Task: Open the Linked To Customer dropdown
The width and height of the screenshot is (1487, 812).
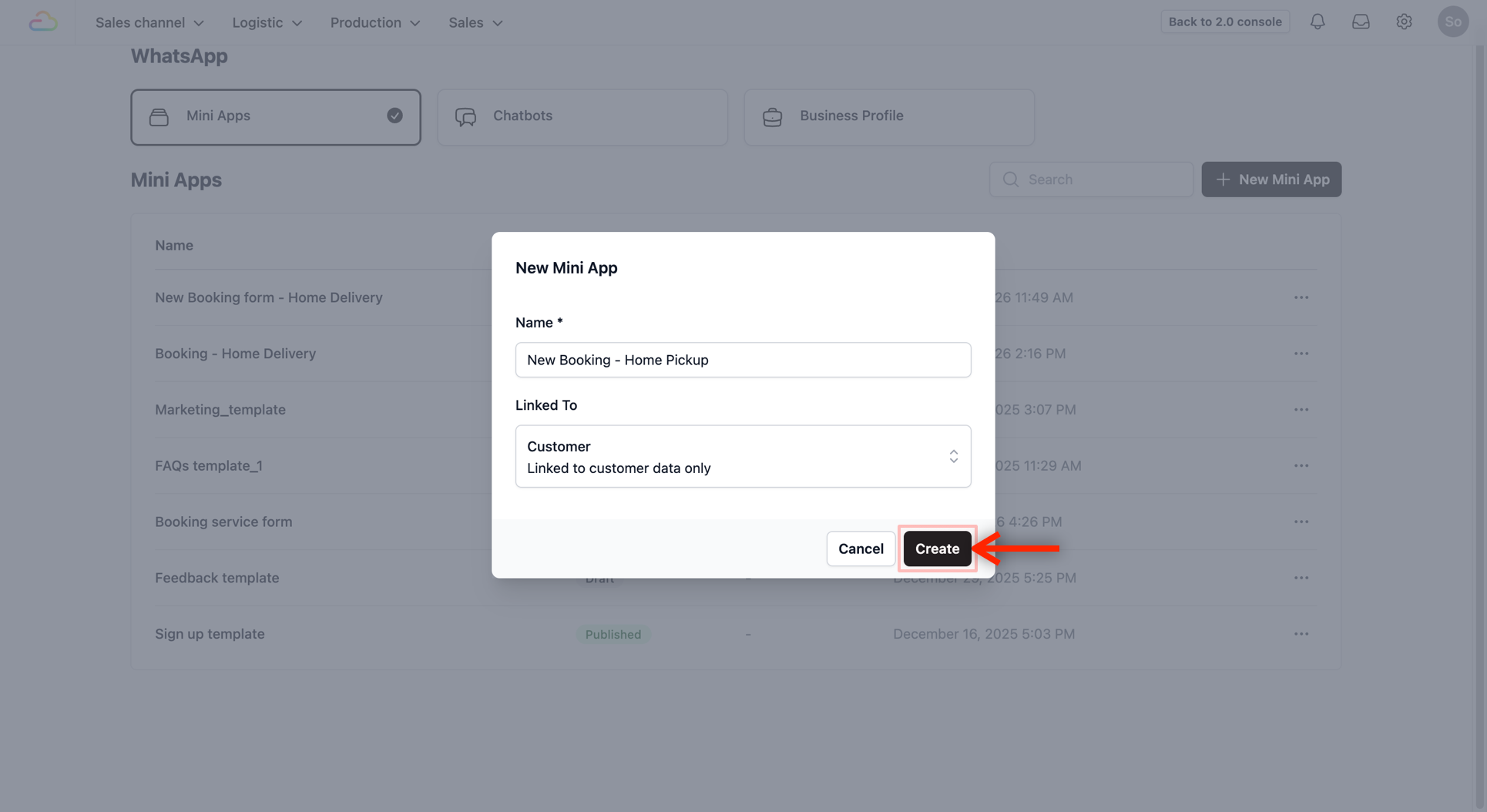Action: [x=743, y=456]
